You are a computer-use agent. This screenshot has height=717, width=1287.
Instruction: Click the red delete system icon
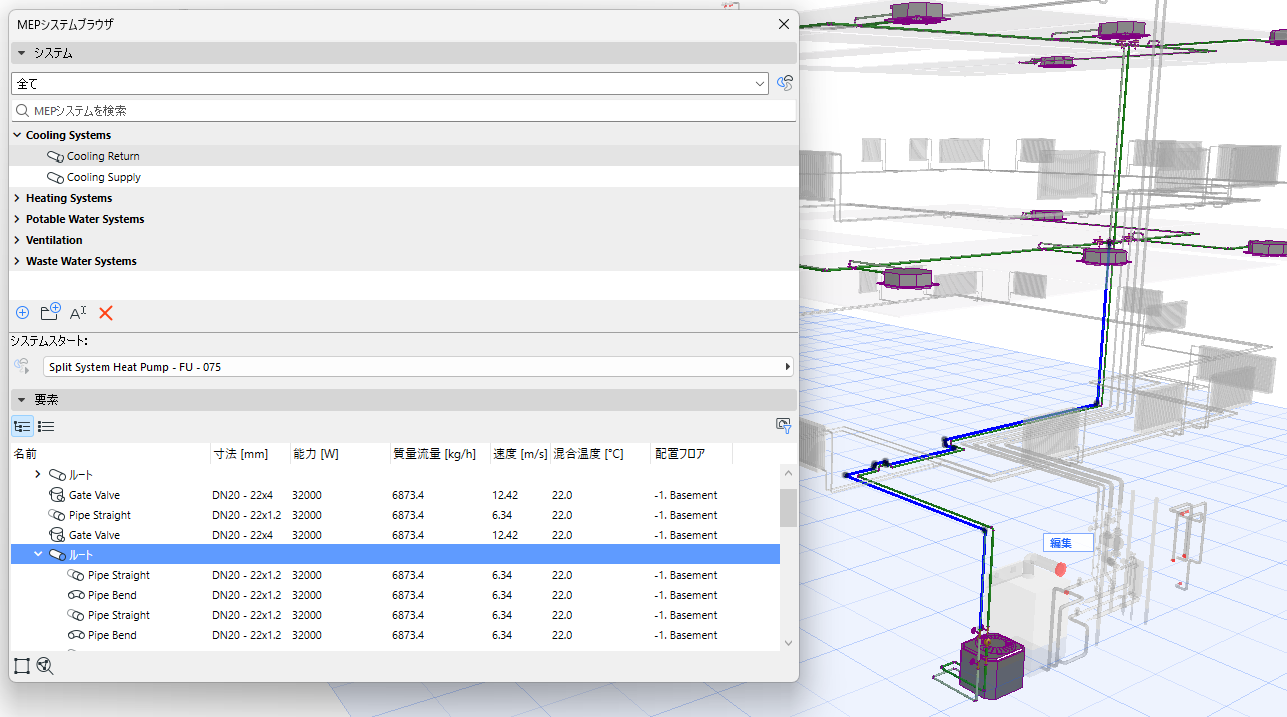[x=106, y=313]
